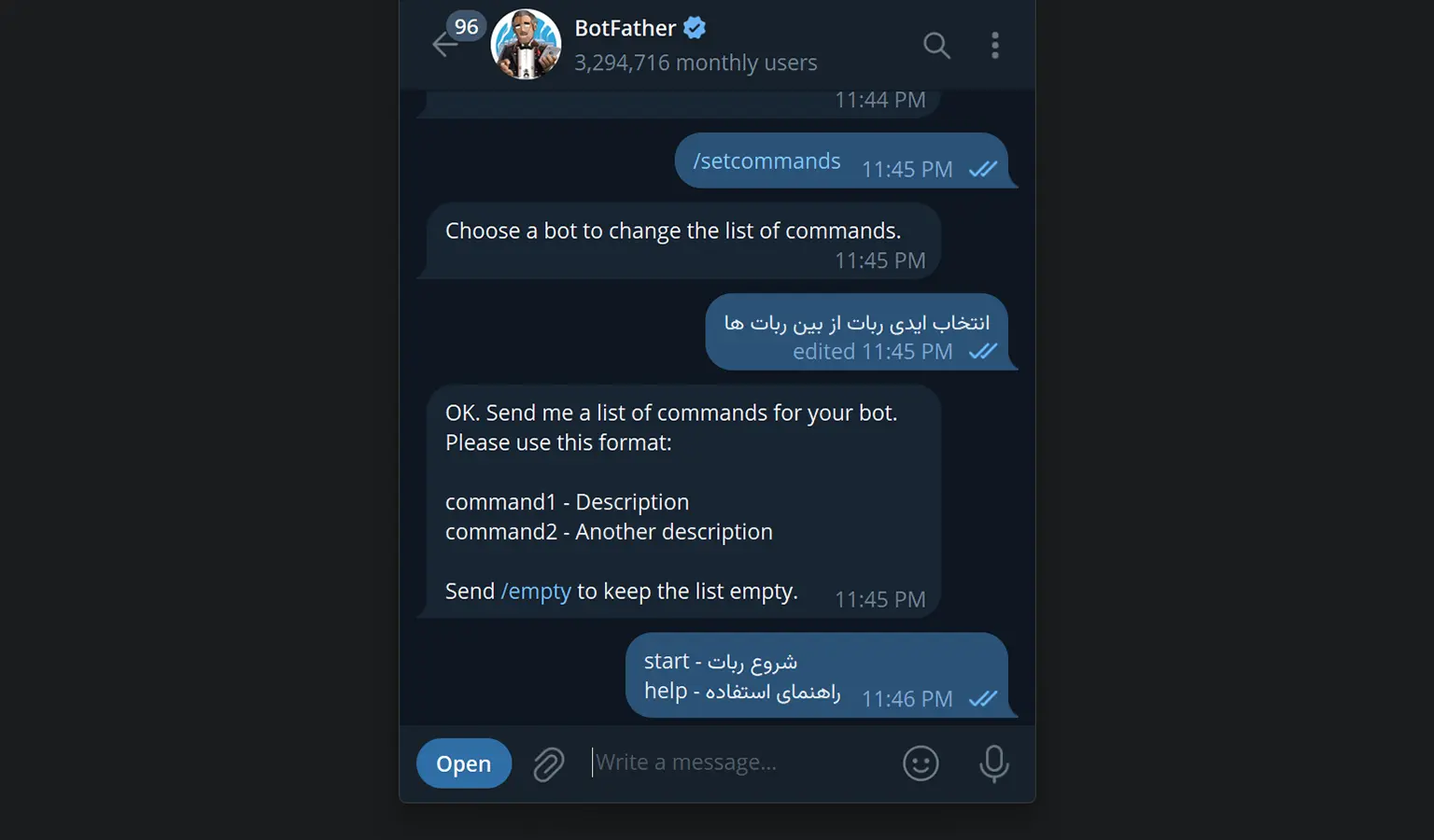Click the 11:46 PM timestamp on commands message
The image size is (1434, 840).
tap(907, 698)
